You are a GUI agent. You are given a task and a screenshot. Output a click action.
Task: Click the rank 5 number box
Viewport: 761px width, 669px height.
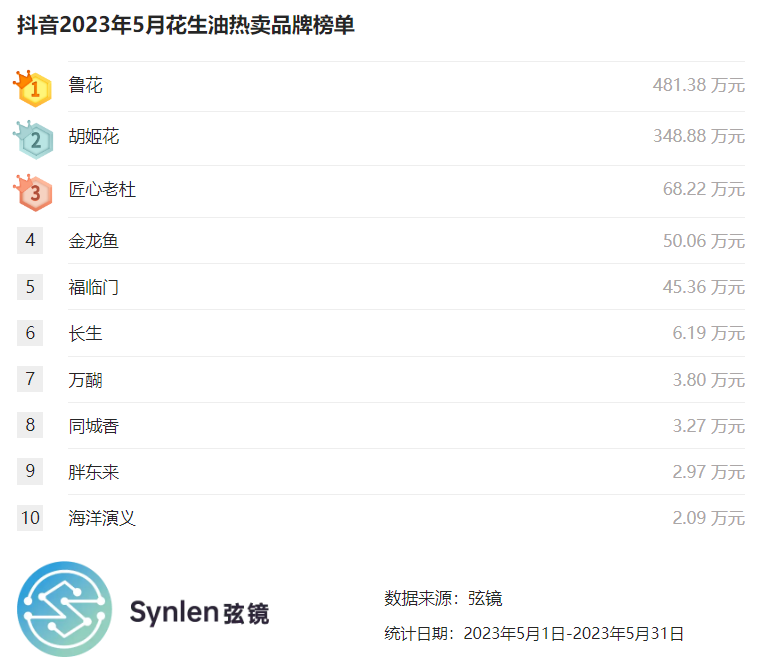click(30, 287)
